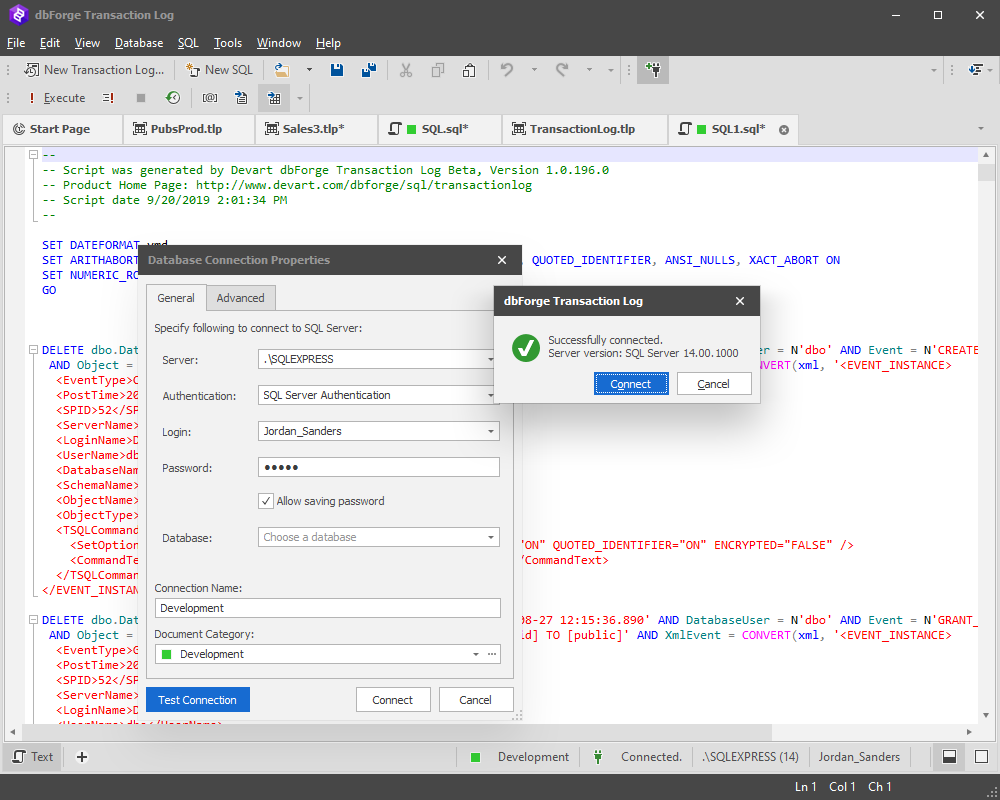The width and height of the screenshot is (1000, 800).
Task: Open the Edit menu
Action: point(50,43)
